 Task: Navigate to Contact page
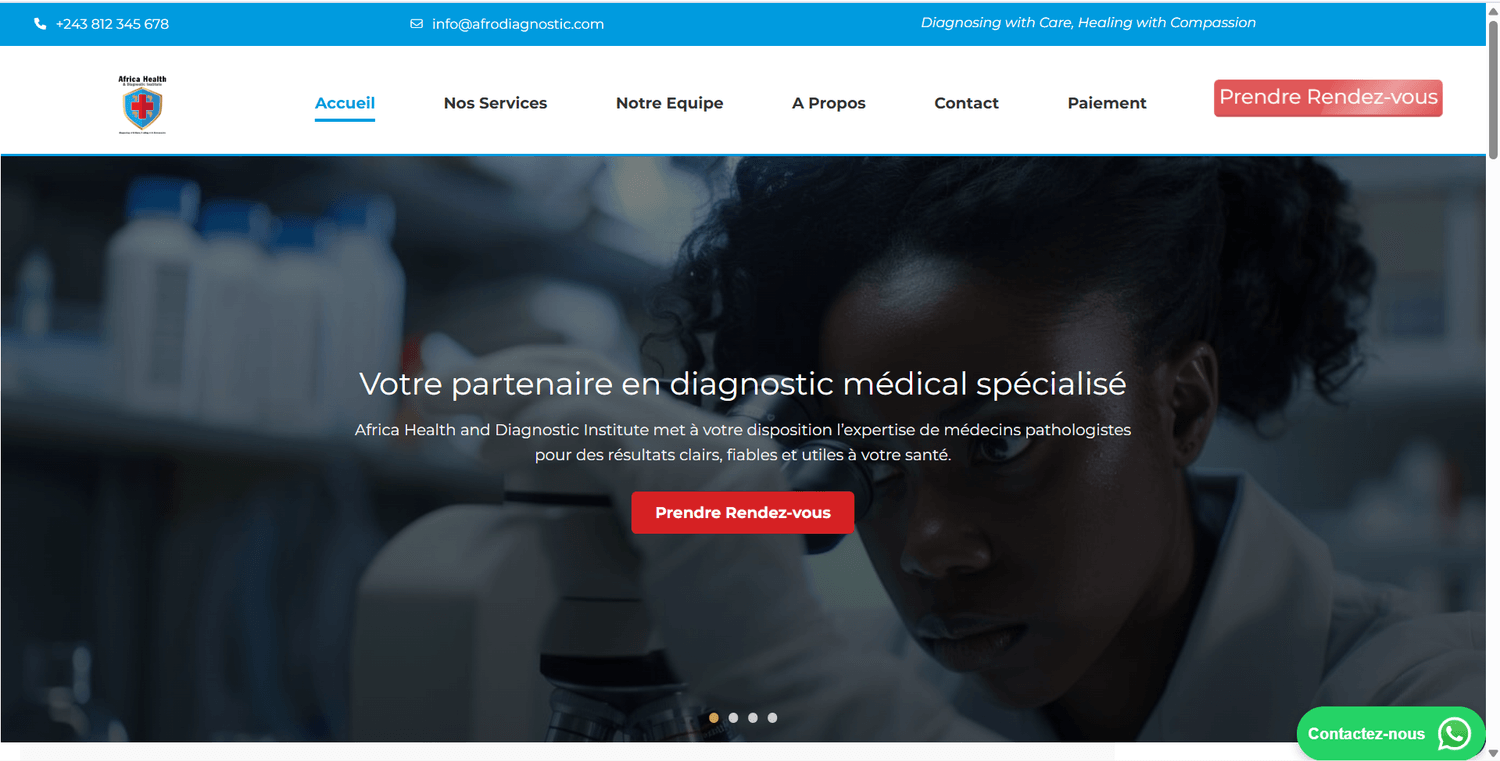tap(966, 103)
